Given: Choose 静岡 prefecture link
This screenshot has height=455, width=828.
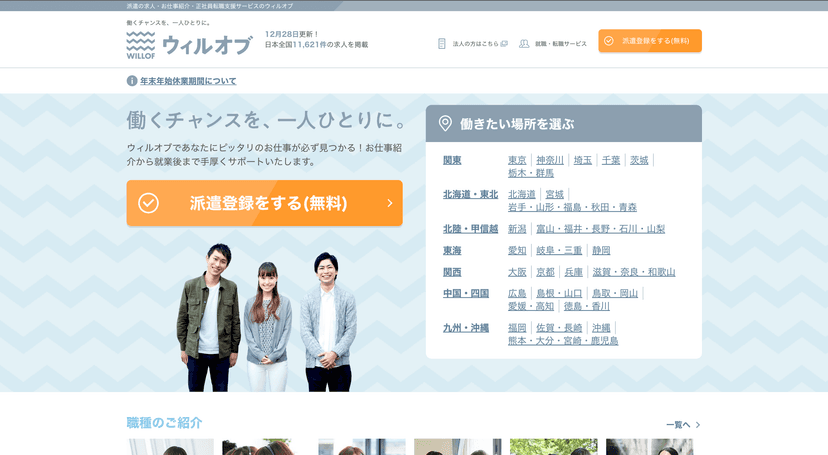Looking at the screenshot, I should [x=601, y=250].
